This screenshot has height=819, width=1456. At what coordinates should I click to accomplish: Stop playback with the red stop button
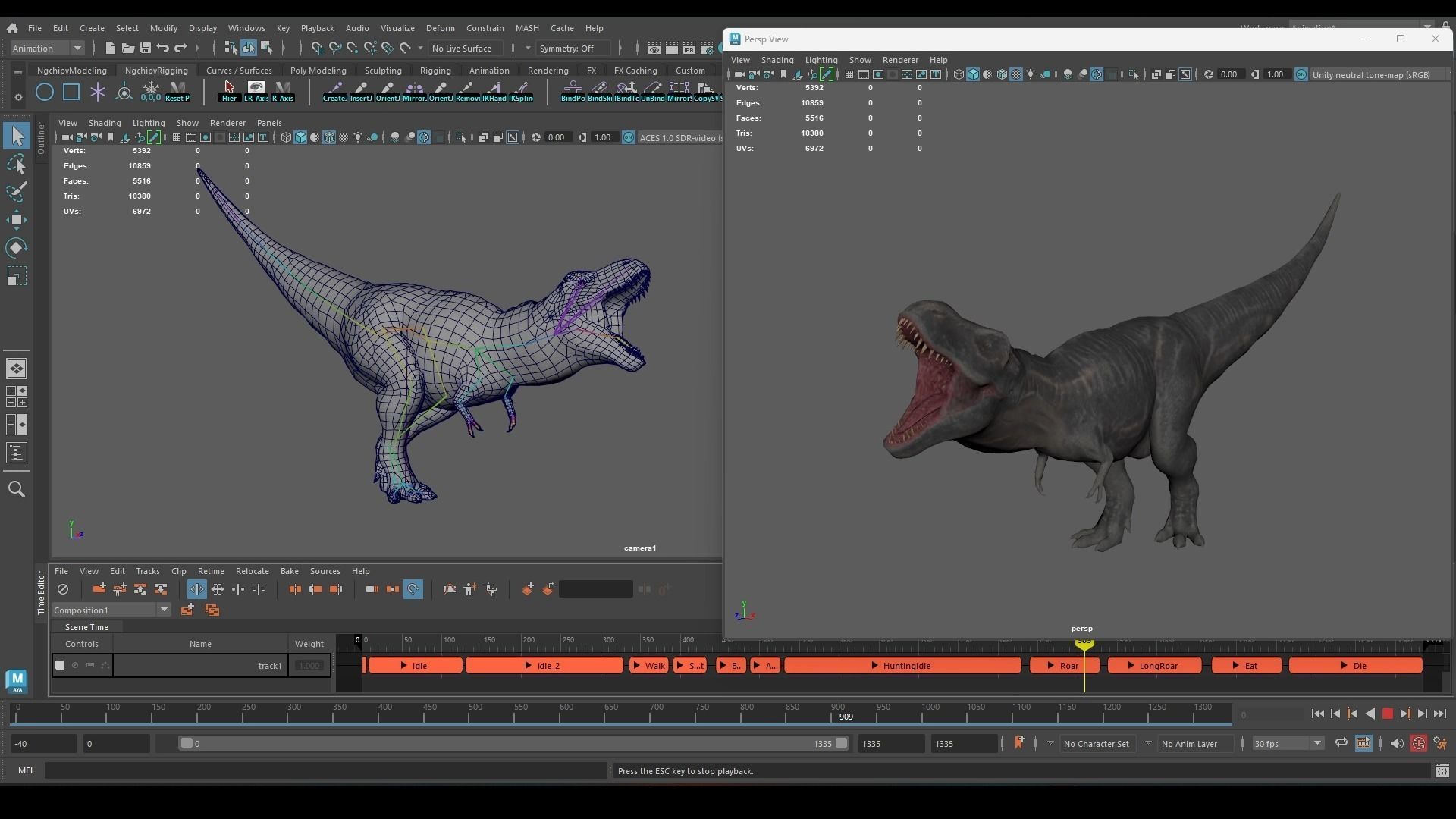tap(1388, 714)
